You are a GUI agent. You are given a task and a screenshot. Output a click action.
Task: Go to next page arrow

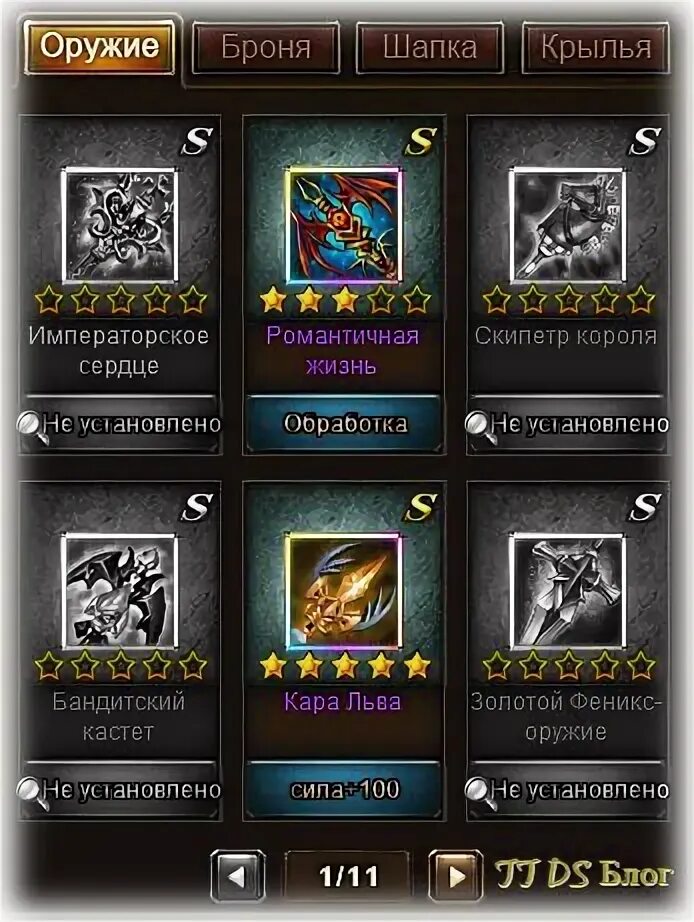[455, 877]
